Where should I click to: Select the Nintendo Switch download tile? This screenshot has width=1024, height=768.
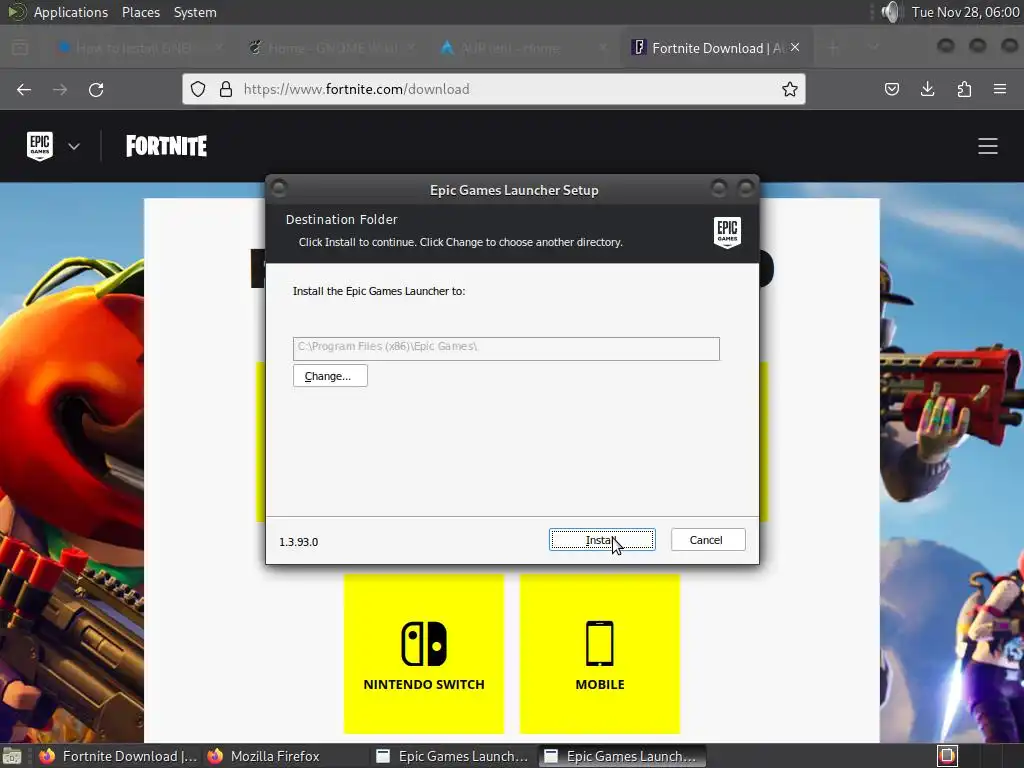(x=424, y=654)
